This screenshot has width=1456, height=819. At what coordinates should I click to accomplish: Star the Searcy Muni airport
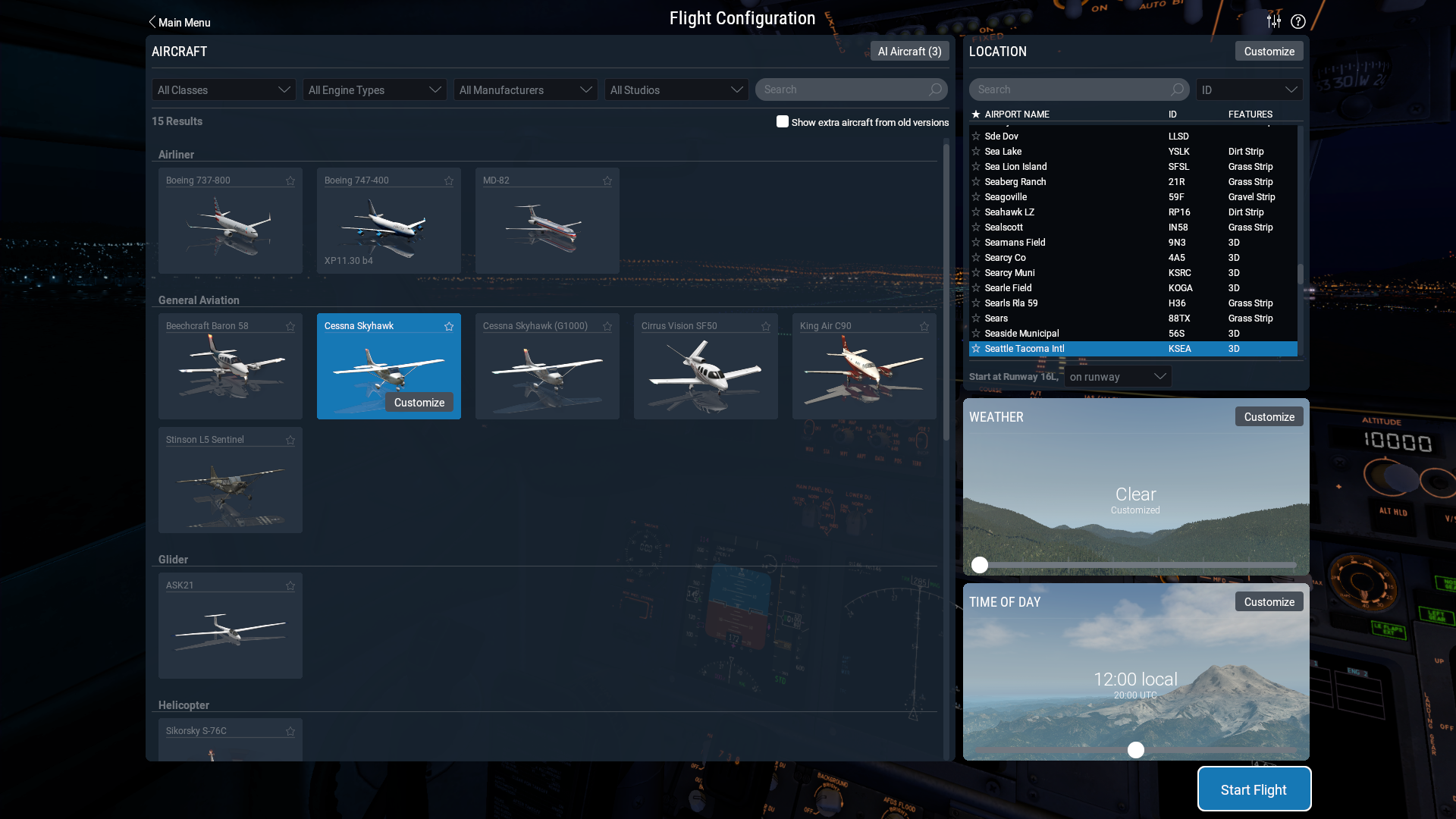point(976,273)
